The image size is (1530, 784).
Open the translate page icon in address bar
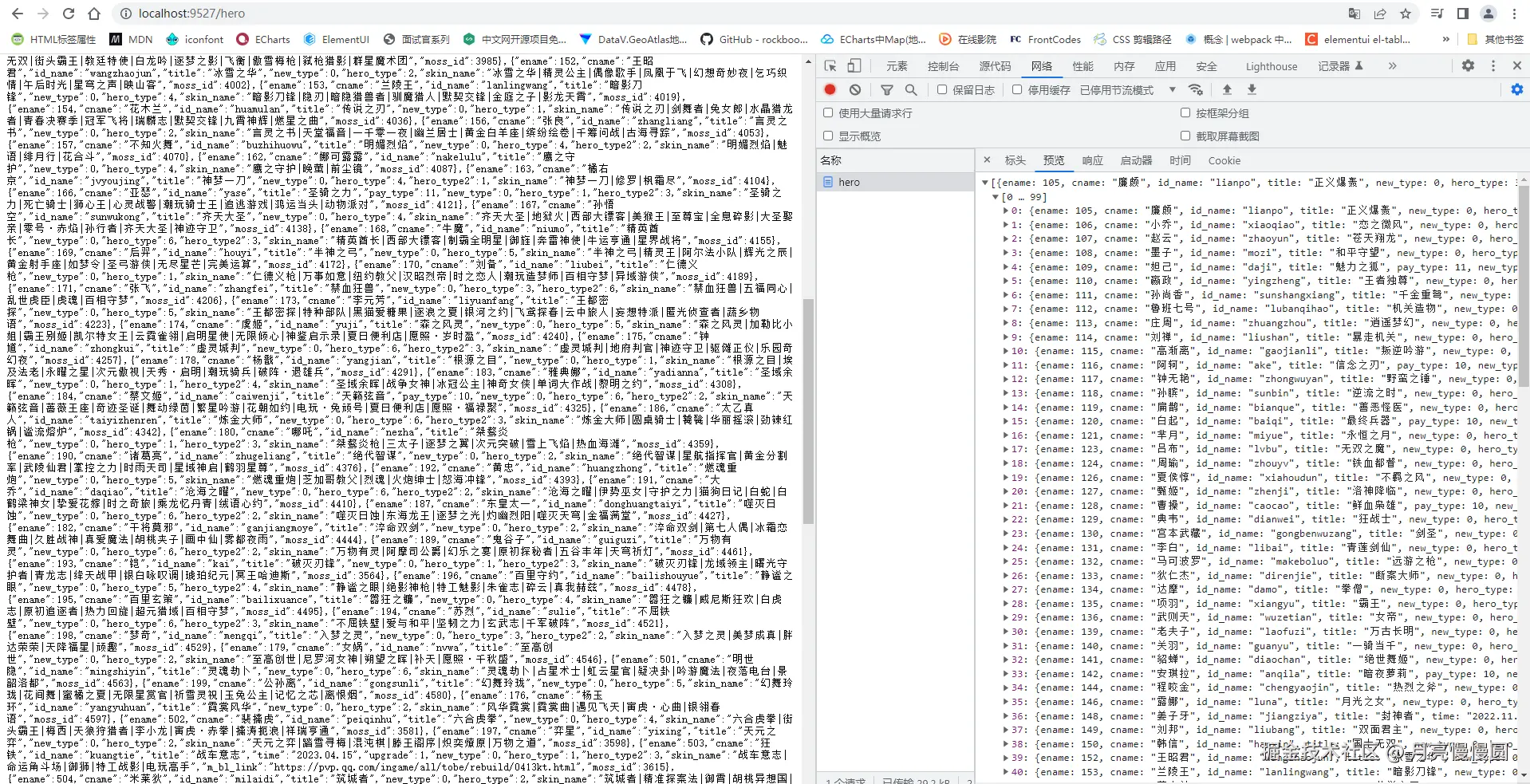[1355, 14]
